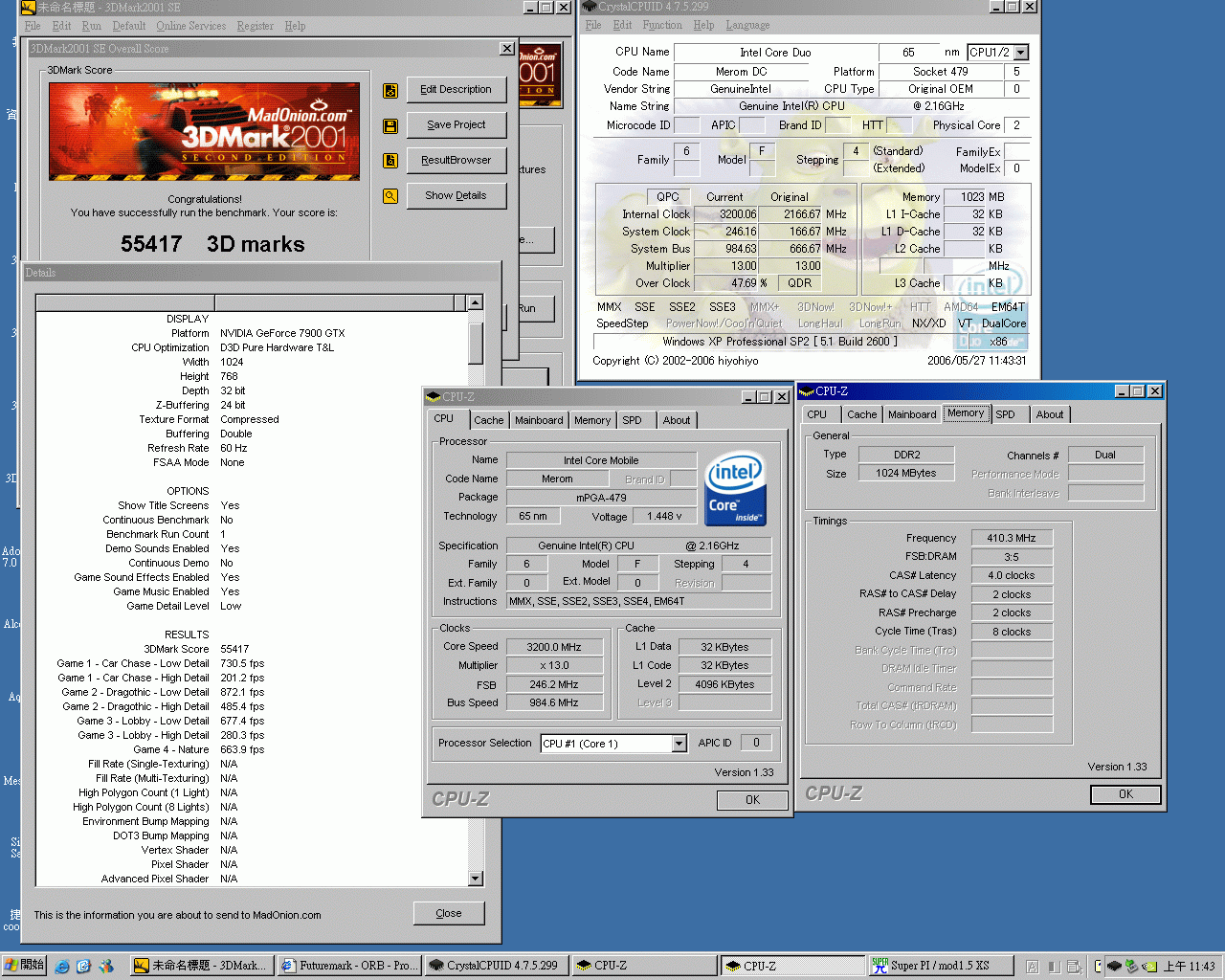
Task: Click OK in left CPU-Z window
Action: tap(752, 800)
